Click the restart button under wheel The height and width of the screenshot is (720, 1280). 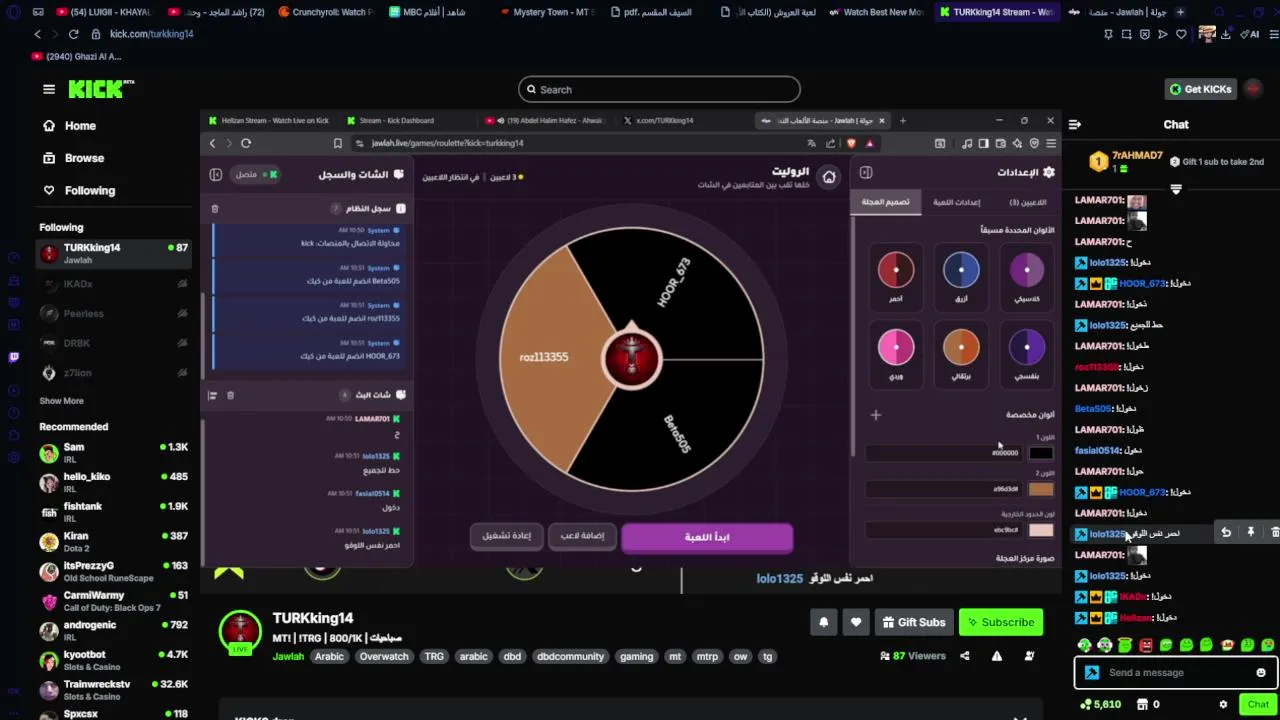tap(507, 536)
